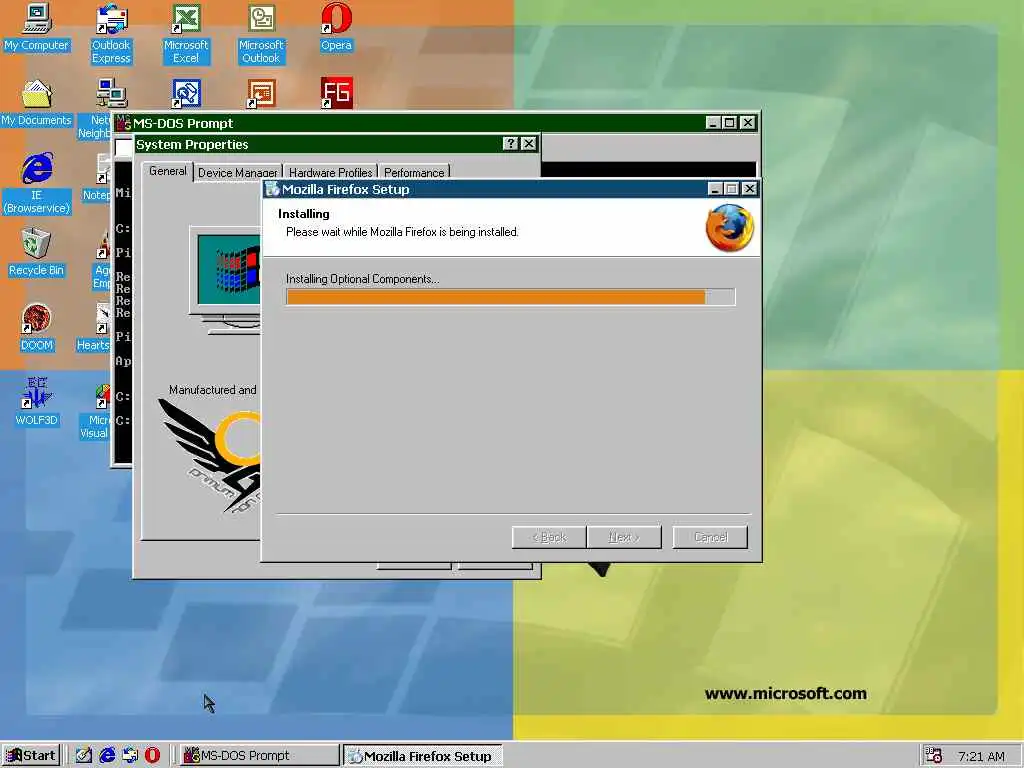This screenshot has height=768, width=1024.
Task: Open the Microsoft Excel desktop shortcut
Action: point(186,33)
